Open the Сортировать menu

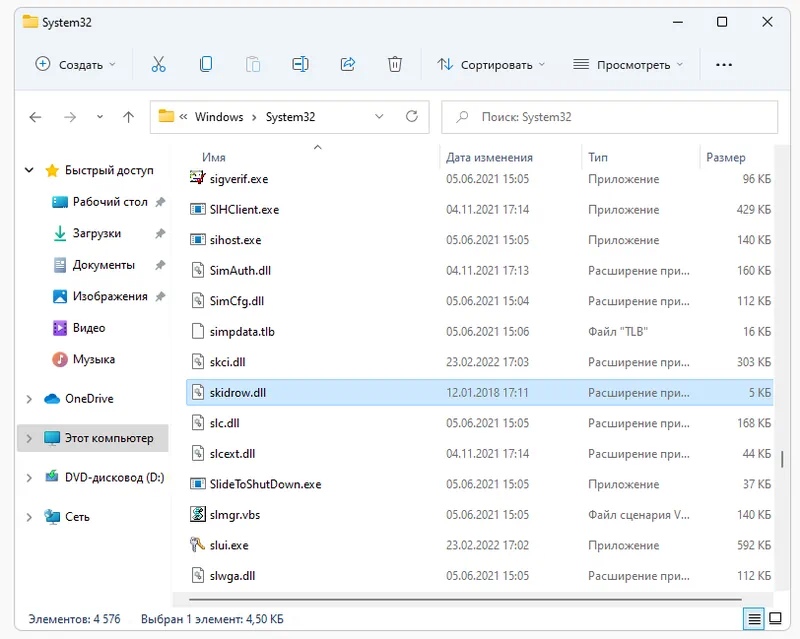point(492,64)
